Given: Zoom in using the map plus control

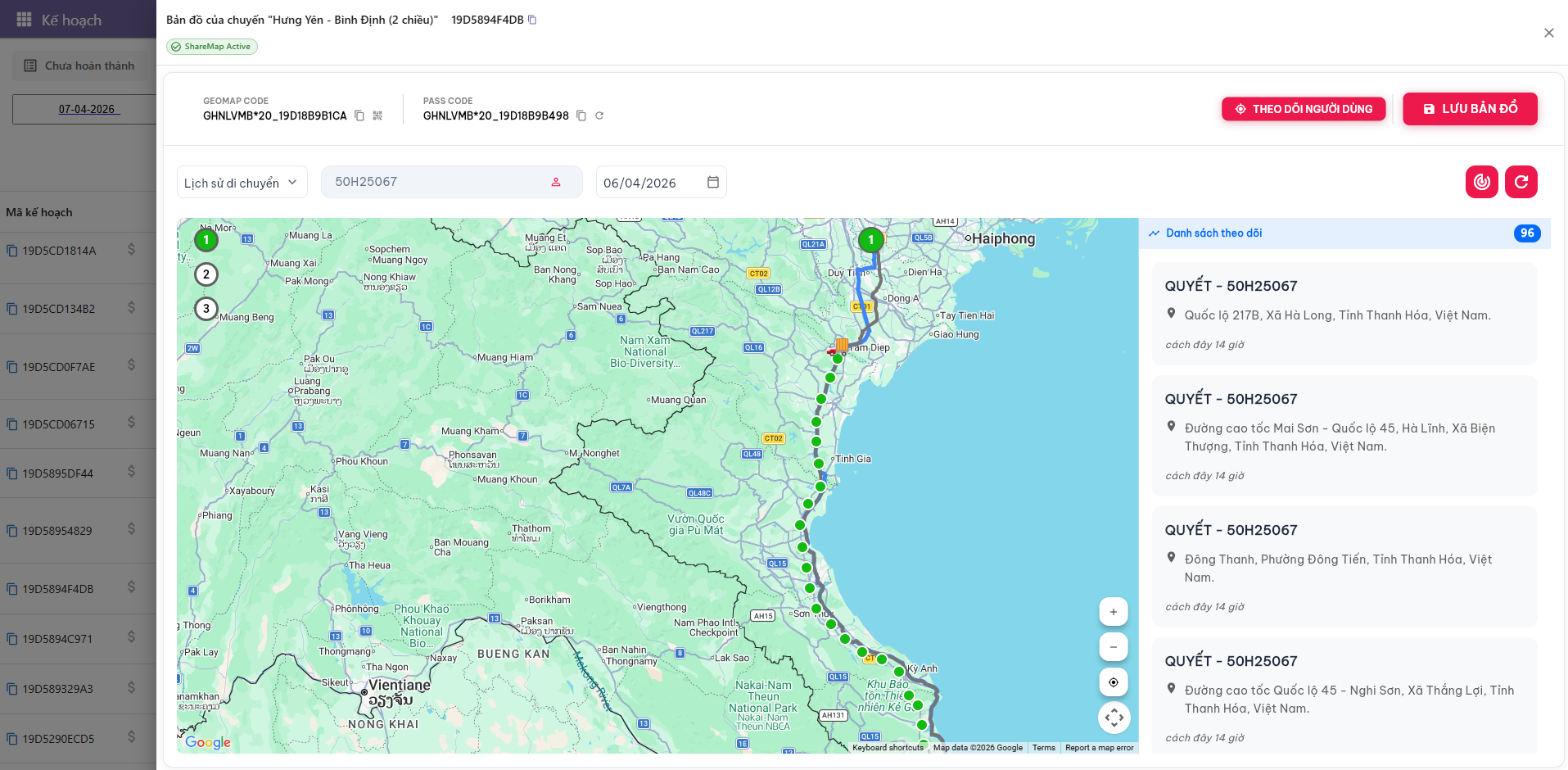Looking at the screenshot, I should pos(1114,611).
